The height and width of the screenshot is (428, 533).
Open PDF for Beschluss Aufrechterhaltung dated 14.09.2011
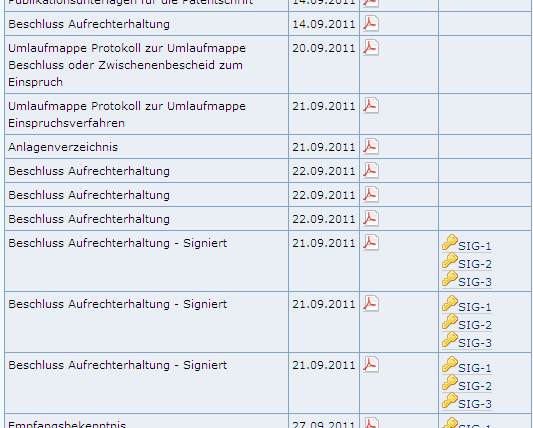coord(371,23)
